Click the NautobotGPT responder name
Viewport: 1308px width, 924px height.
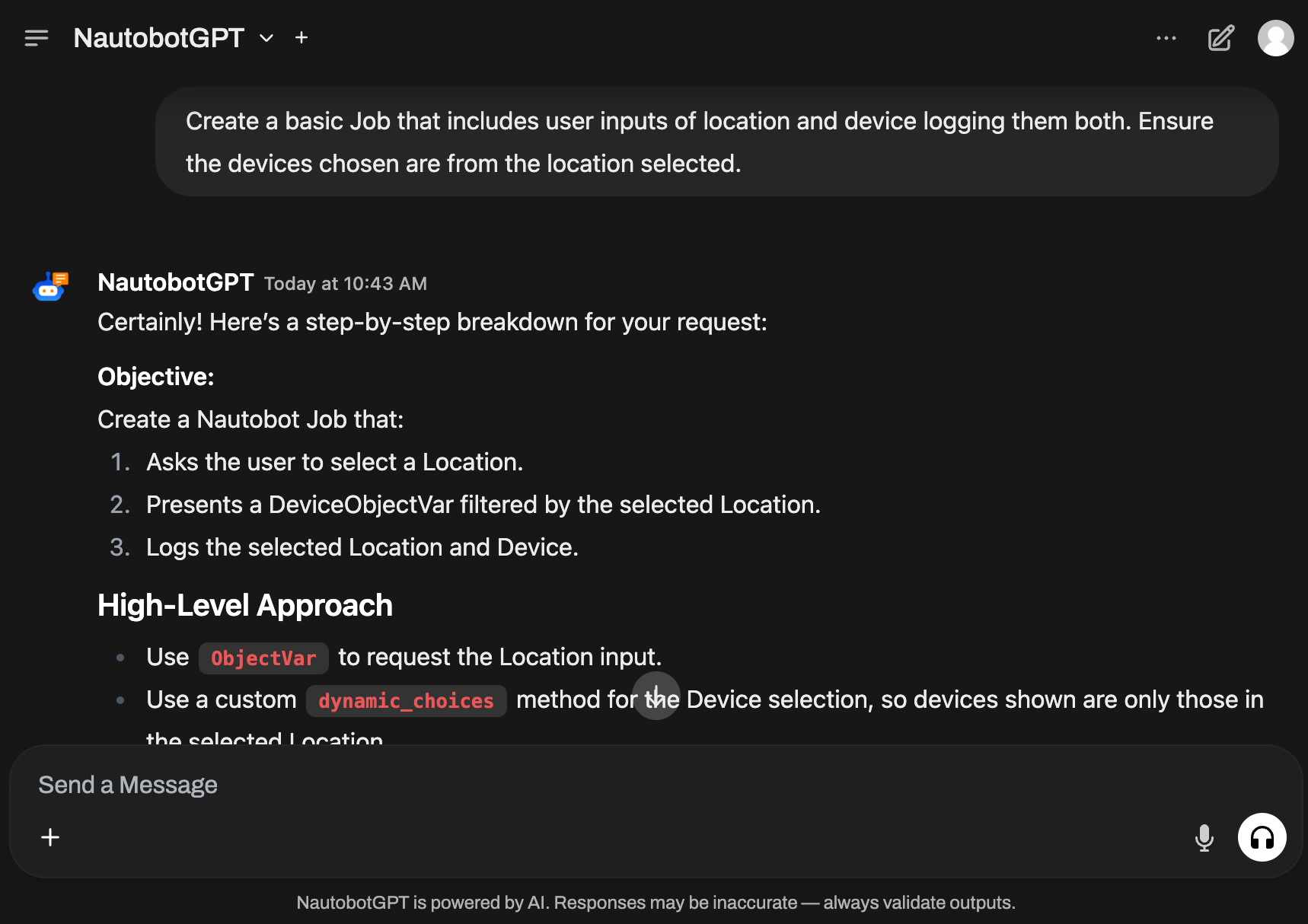click(x=175, y=282)
